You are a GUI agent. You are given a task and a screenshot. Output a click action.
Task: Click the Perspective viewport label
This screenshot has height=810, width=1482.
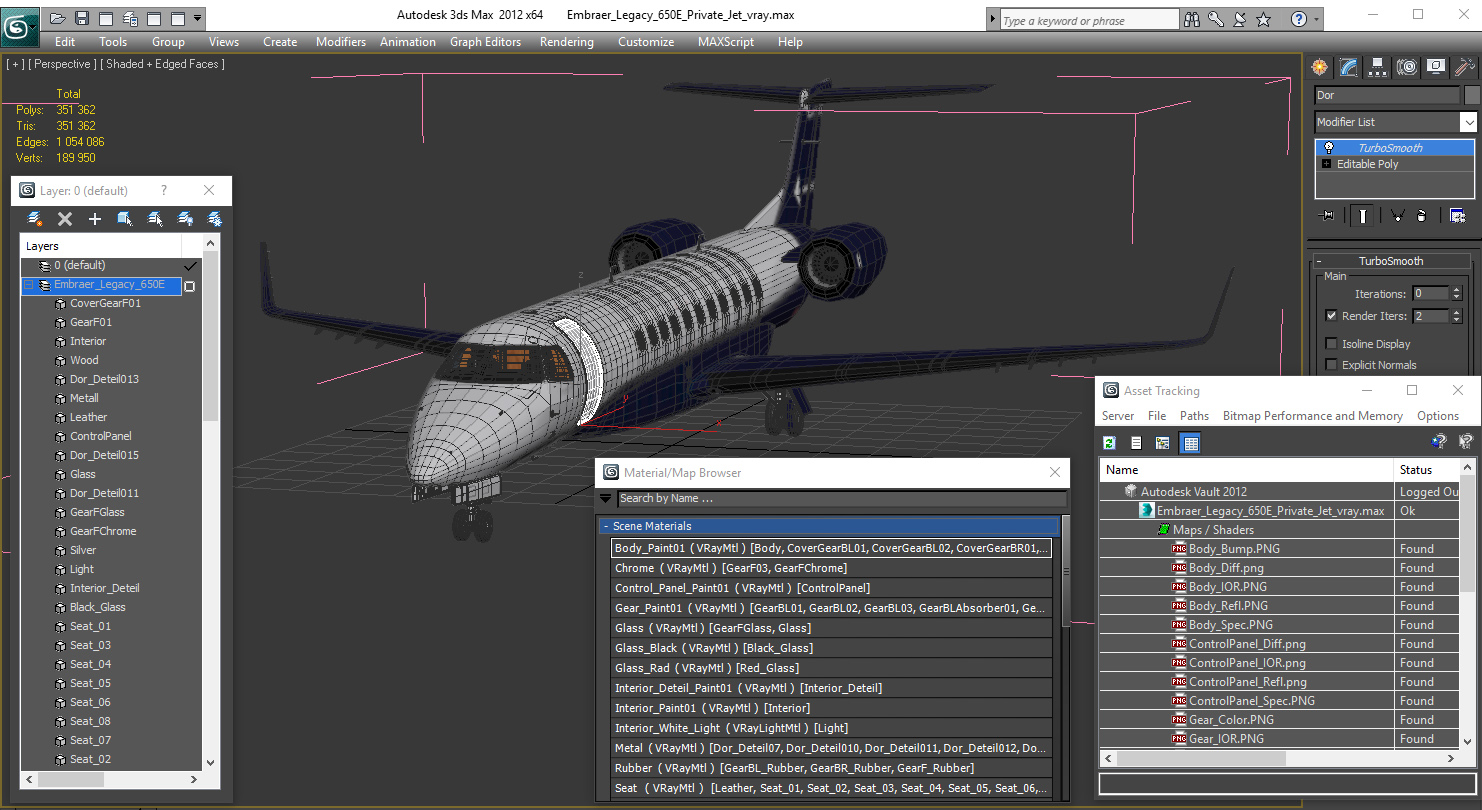[x=64, y=64]
